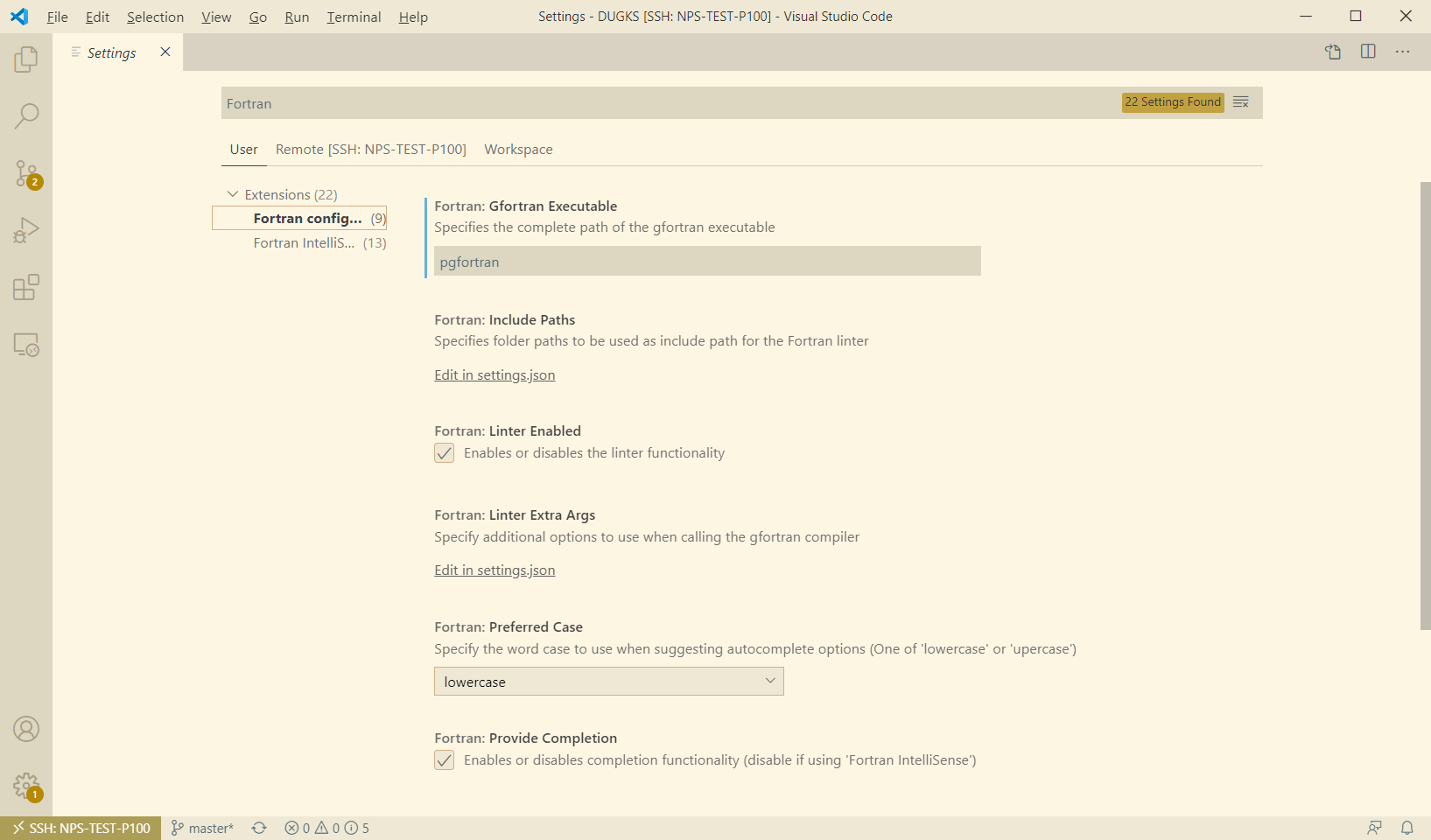
Task: Toggle the Linter Enabled checkbox
Action: (x=445, y=453)
